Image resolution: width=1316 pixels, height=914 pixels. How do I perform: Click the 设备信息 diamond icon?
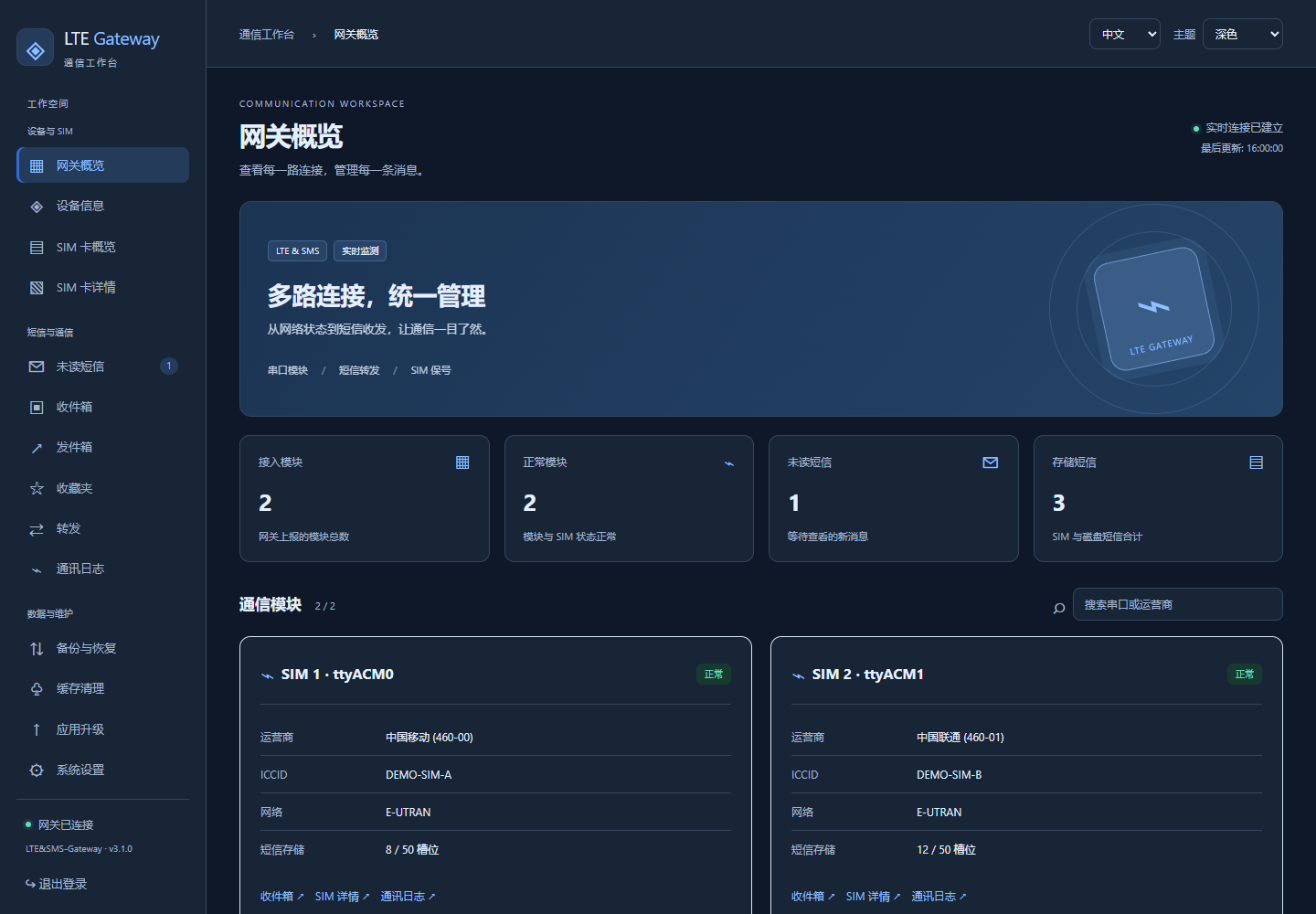[37, 207]
